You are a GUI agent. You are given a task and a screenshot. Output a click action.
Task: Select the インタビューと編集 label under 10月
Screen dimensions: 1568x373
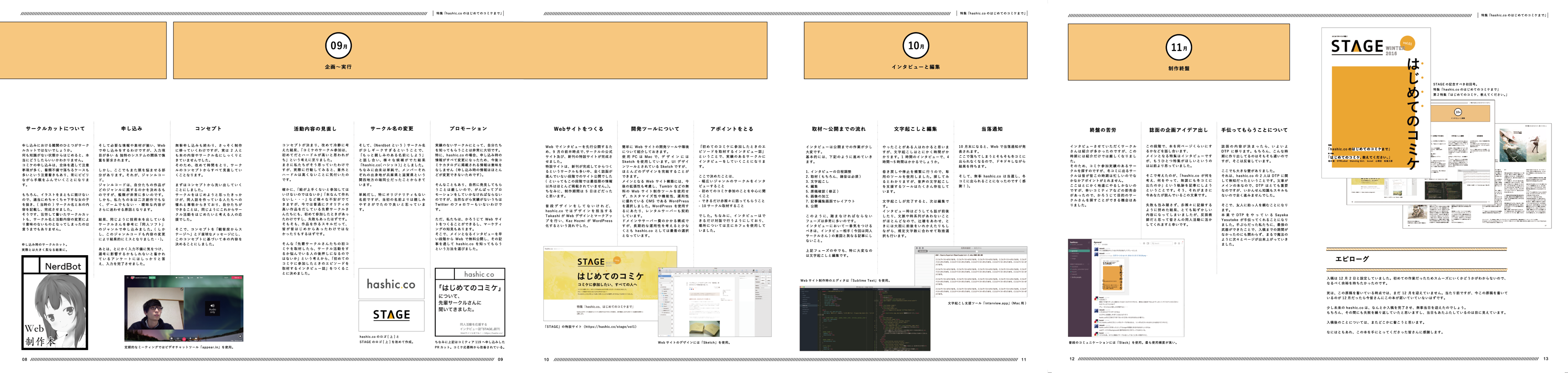[916, 67]
